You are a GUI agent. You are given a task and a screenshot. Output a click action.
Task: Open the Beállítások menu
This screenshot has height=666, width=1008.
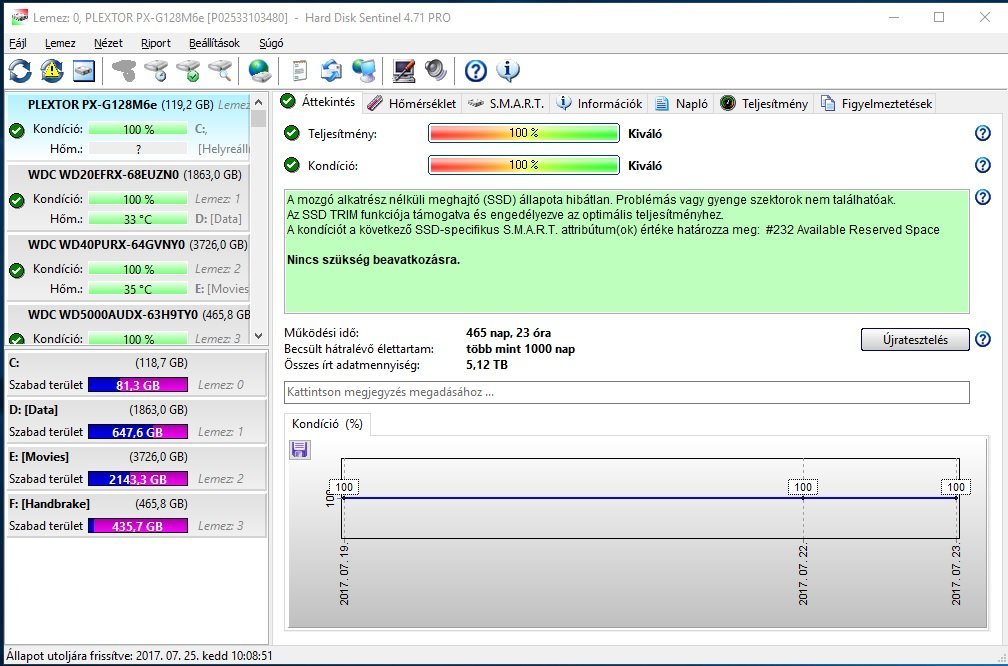(214, 43)
